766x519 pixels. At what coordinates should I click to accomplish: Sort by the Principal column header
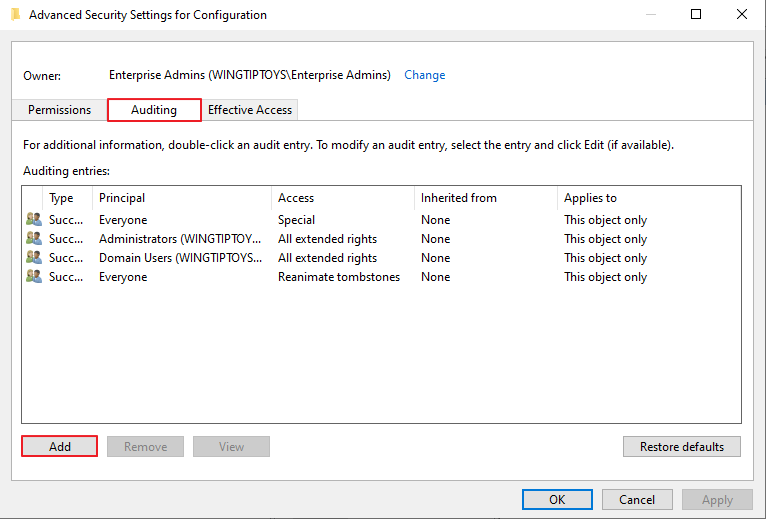click(x=182, y=198)
